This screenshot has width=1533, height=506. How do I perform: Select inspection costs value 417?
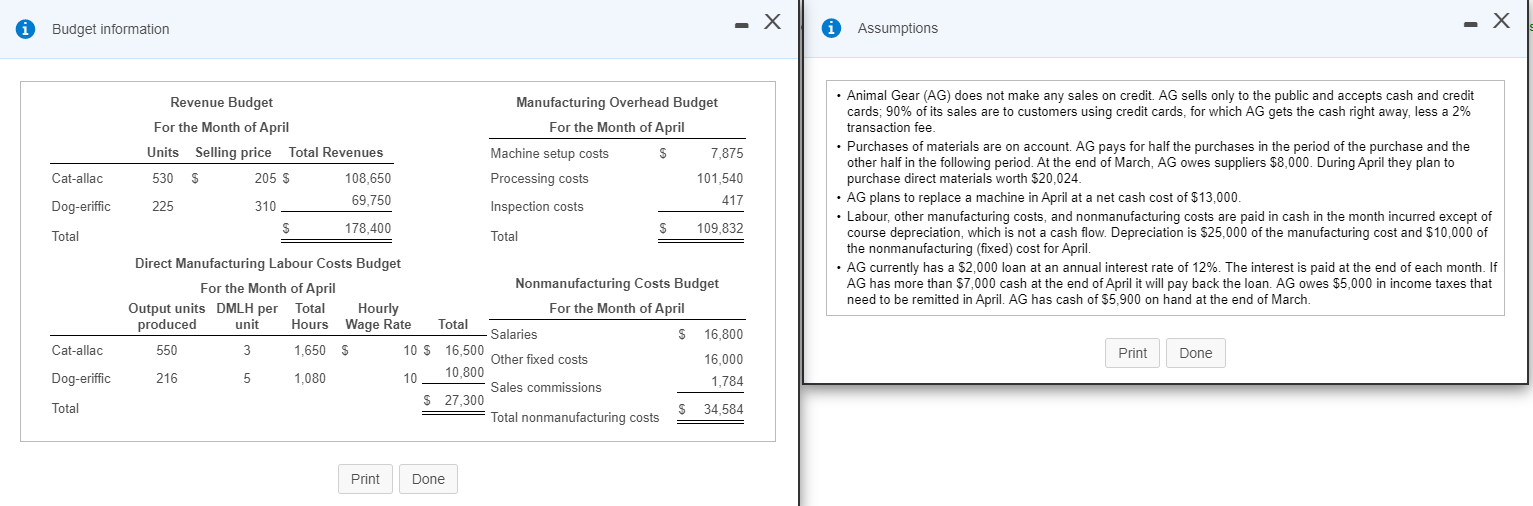(x=733, y=200)
